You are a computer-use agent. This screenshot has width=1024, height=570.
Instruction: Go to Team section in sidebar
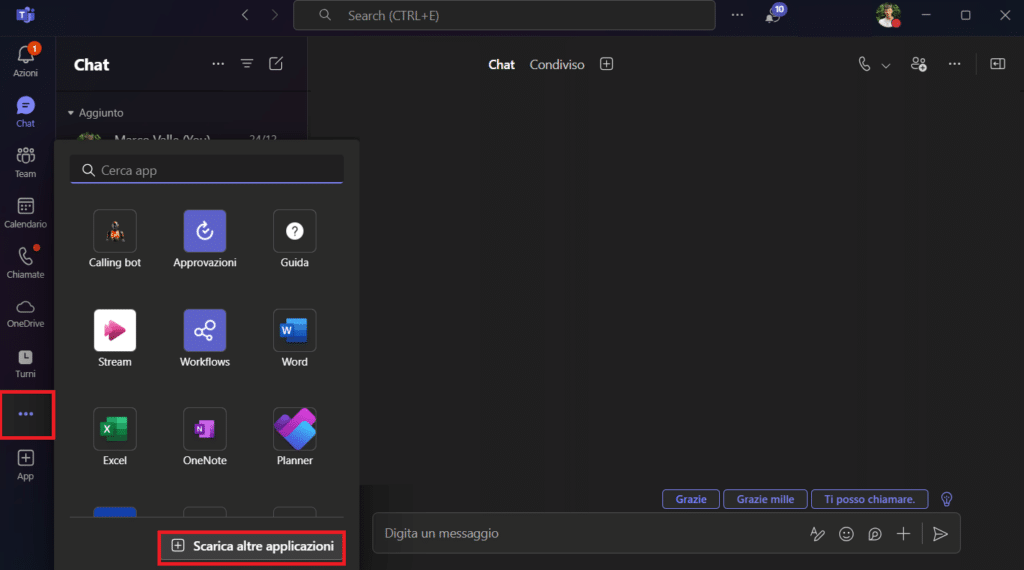[x=25, y=162]
